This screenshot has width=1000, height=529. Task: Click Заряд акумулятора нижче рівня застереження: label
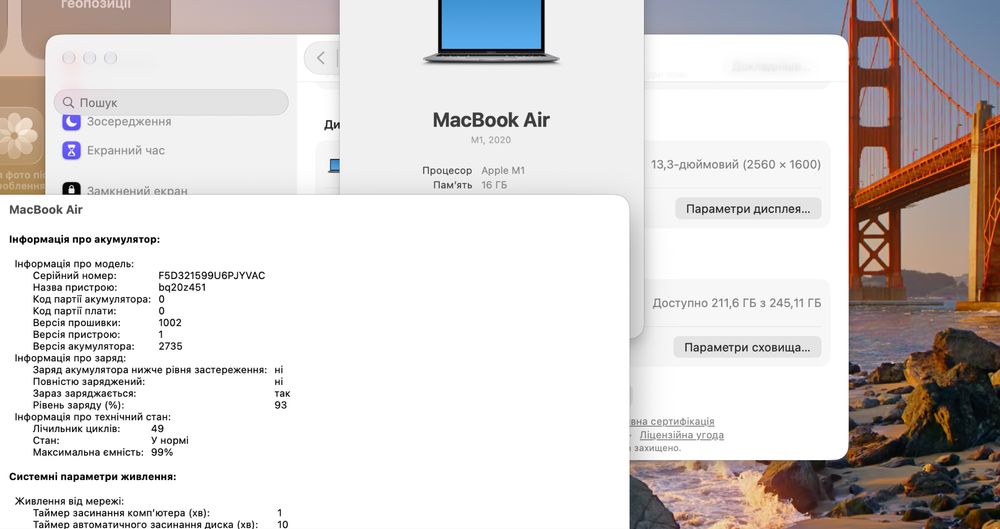150,369
